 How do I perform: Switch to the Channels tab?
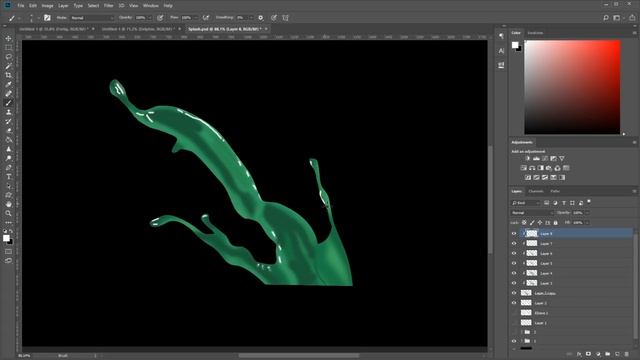pos(536,191)
